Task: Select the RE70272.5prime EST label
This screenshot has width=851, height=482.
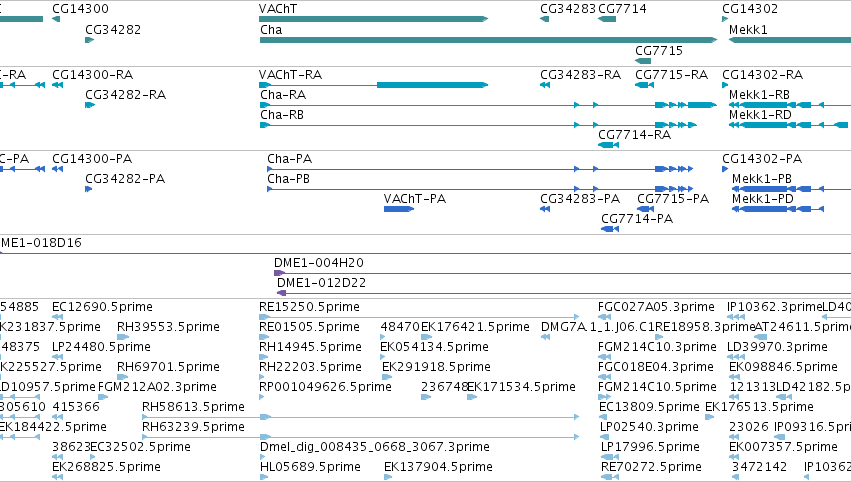Action: pyautogui.click(x=651, y=467)
